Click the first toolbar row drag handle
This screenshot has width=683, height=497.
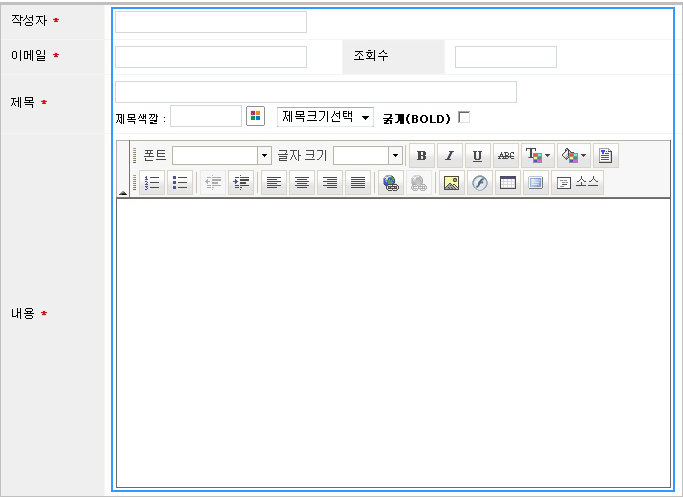tap(135, 156)
